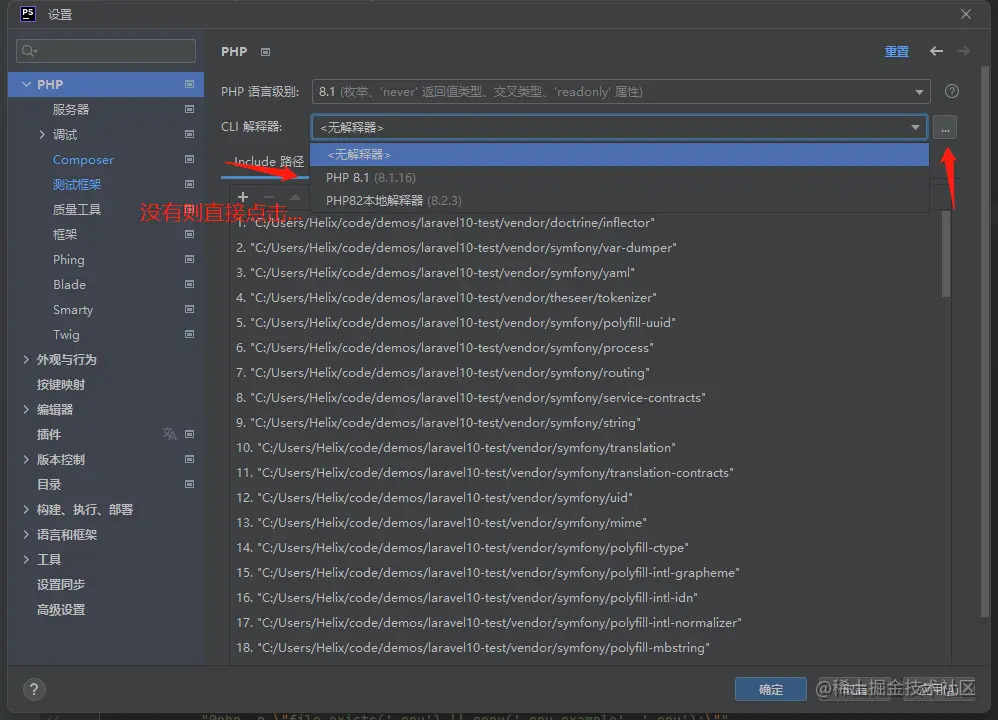This screenshot has height=720, width=998.
Task: Click project-level icon on the Smarty row
Action: pyautogui.click(x=189, y=309)
